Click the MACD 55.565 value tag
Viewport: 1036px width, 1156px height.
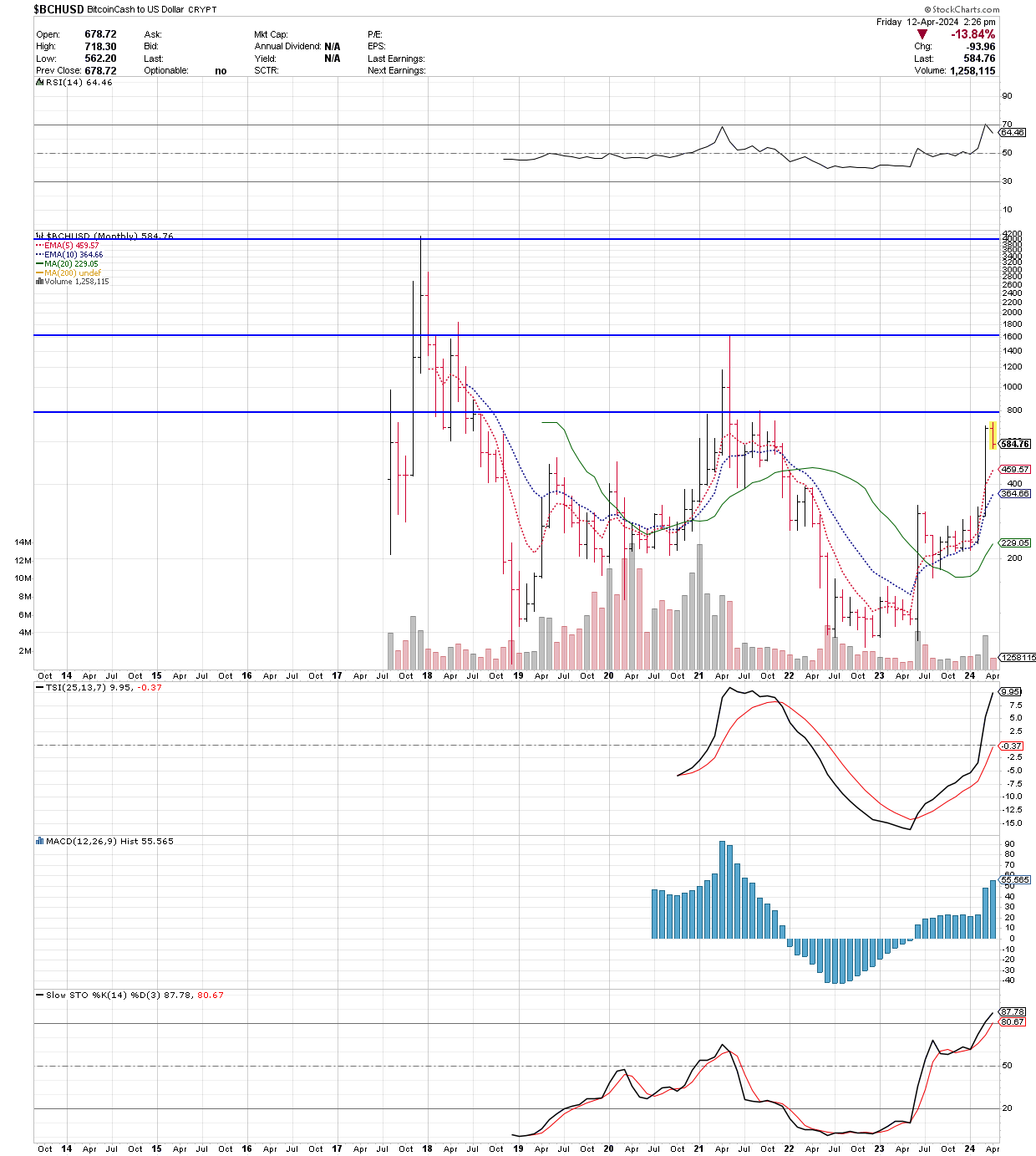coord(1015,880)
